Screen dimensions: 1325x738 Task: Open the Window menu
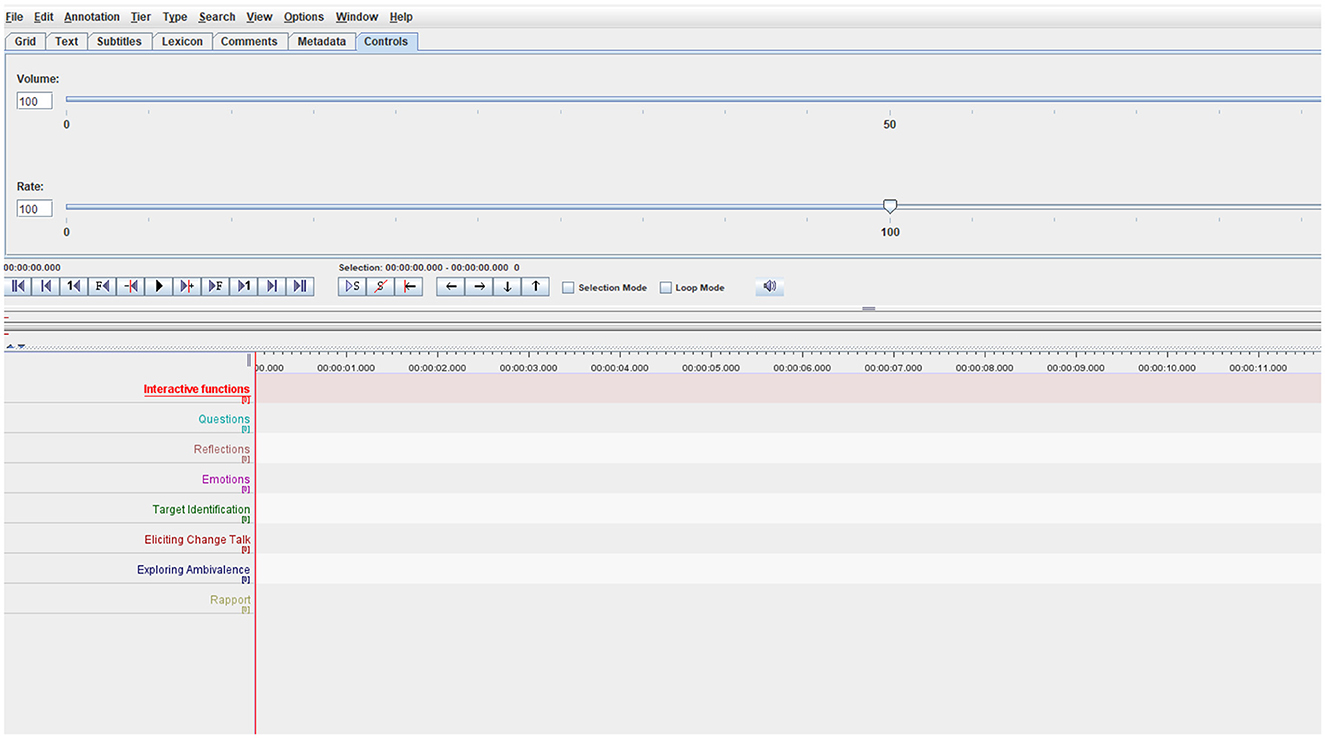357,17
